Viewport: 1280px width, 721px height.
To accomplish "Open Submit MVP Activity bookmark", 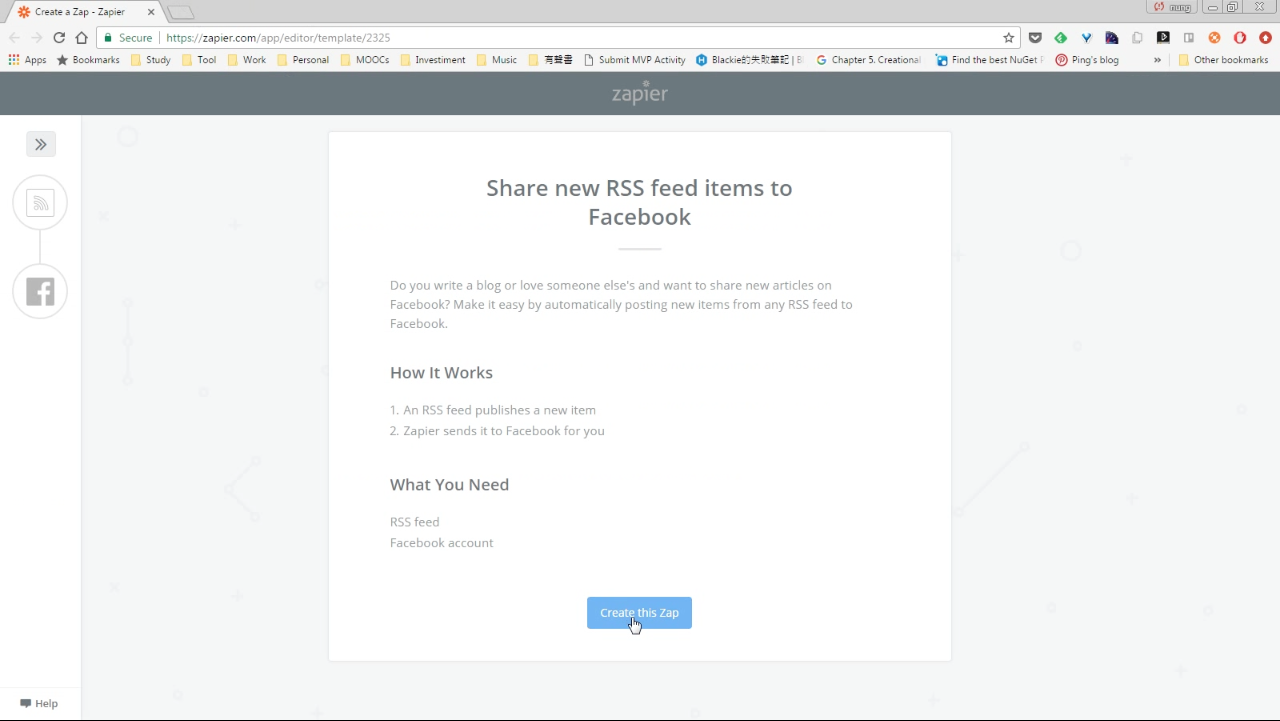I will (634, 60).
